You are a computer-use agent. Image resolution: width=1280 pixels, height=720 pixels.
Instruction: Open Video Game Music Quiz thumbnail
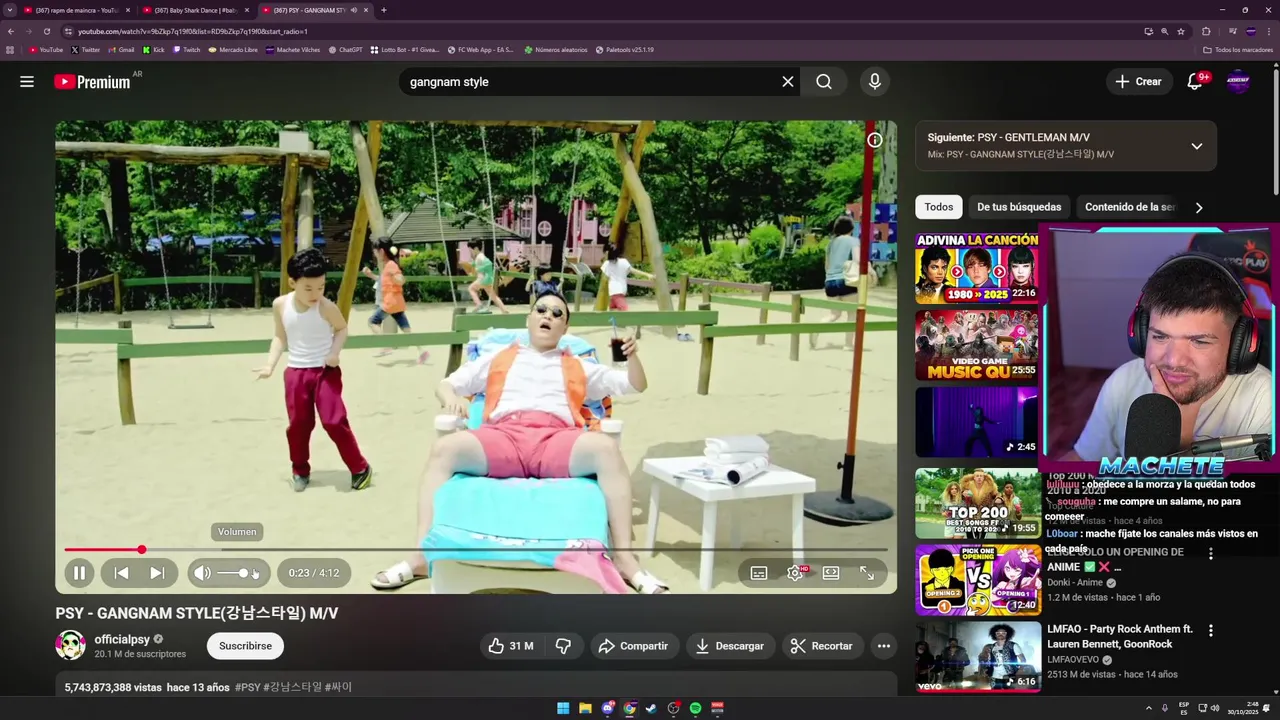point(977,345)
